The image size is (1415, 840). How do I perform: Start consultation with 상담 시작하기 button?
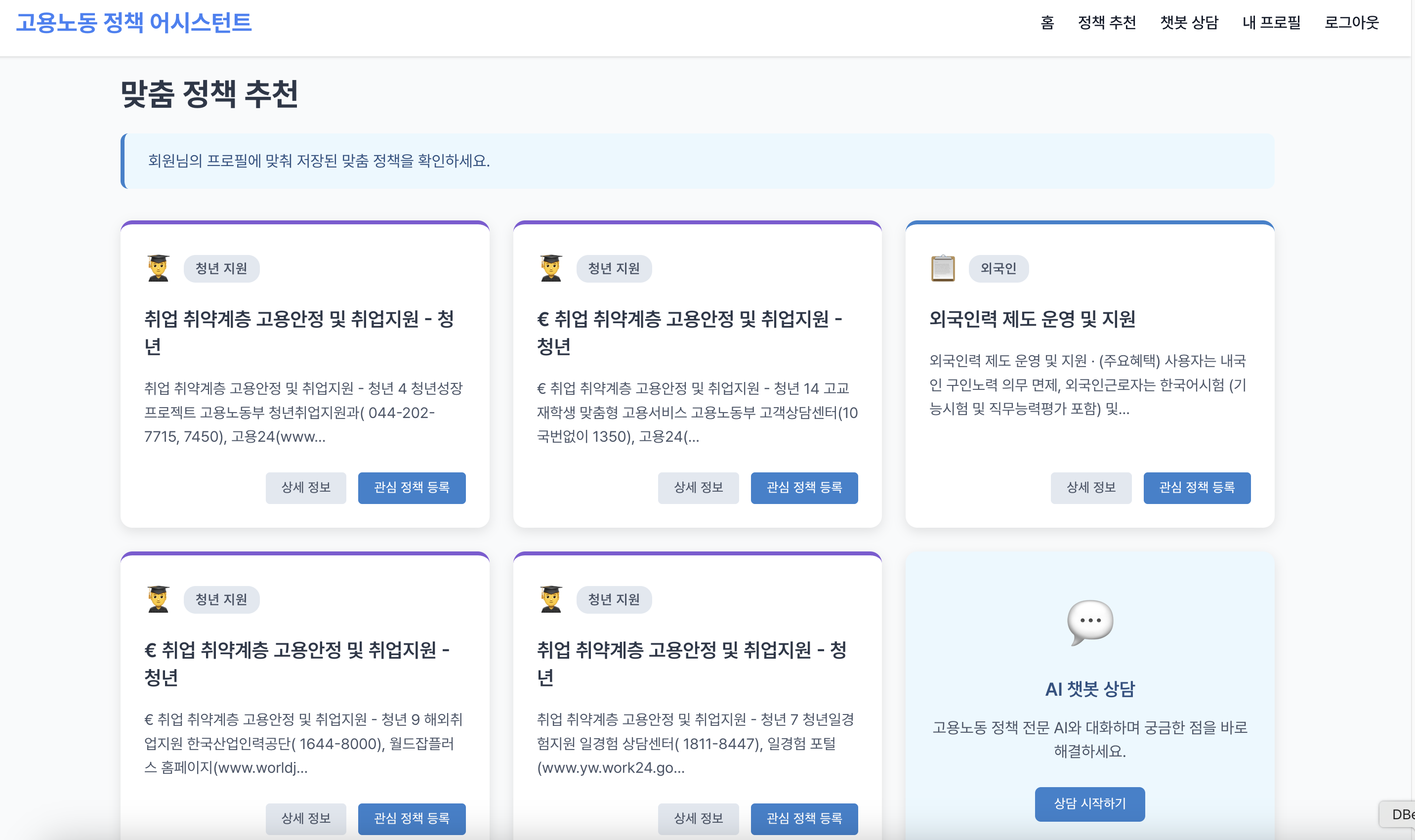1089,804
